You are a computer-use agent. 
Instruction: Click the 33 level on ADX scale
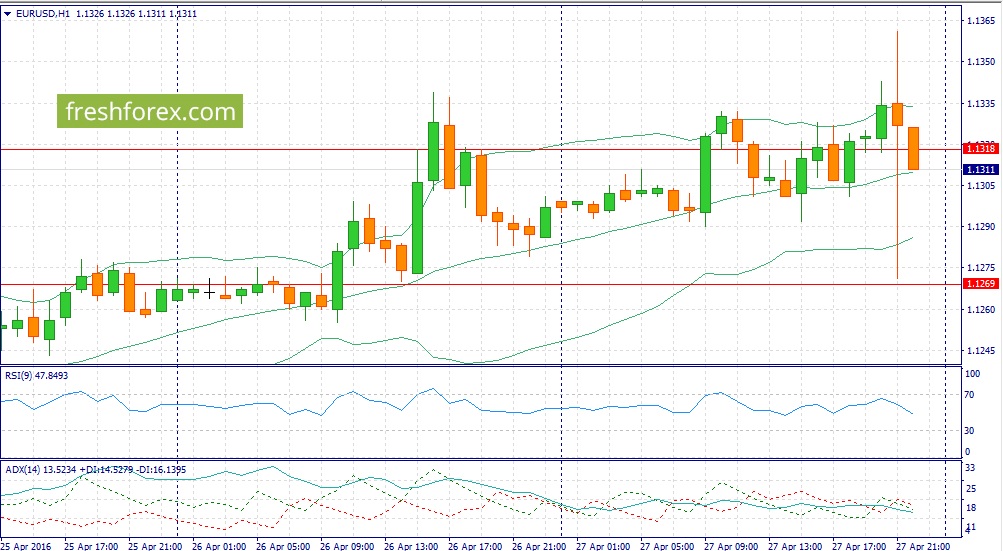coord(969,467)
